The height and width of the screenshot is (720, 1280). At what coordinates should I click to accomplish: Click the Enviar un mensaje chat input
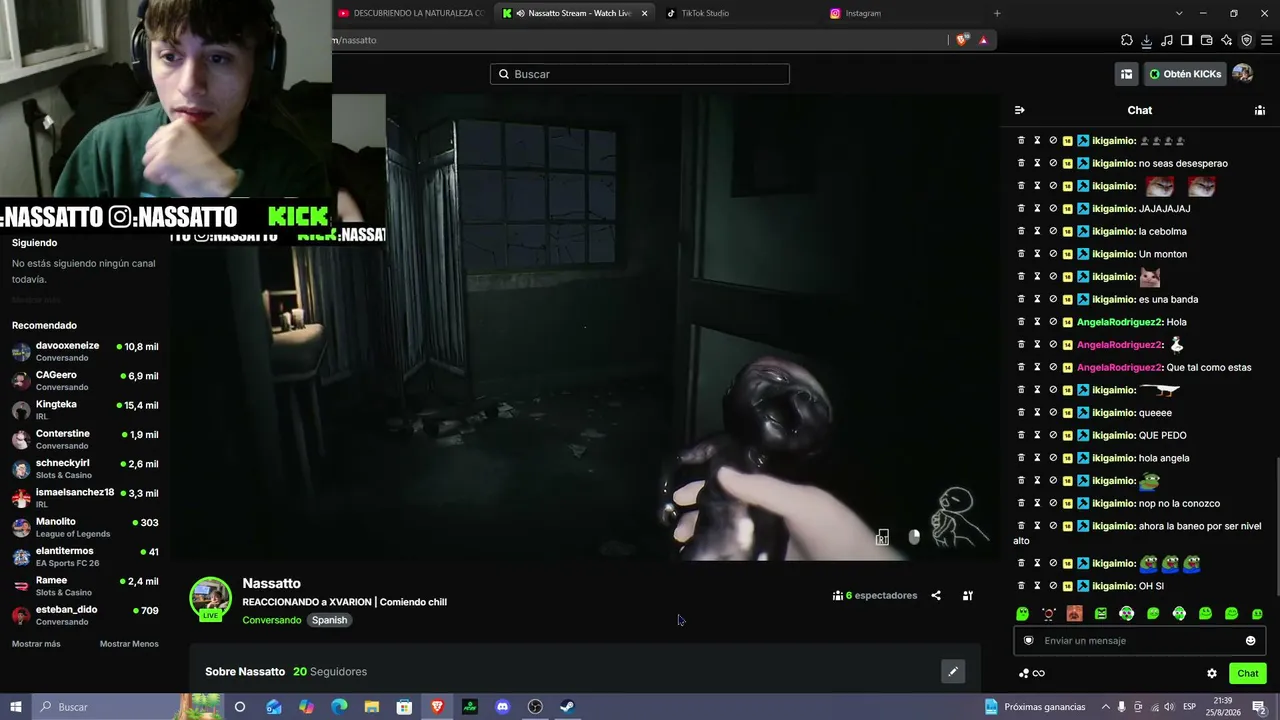[1139, 641]
